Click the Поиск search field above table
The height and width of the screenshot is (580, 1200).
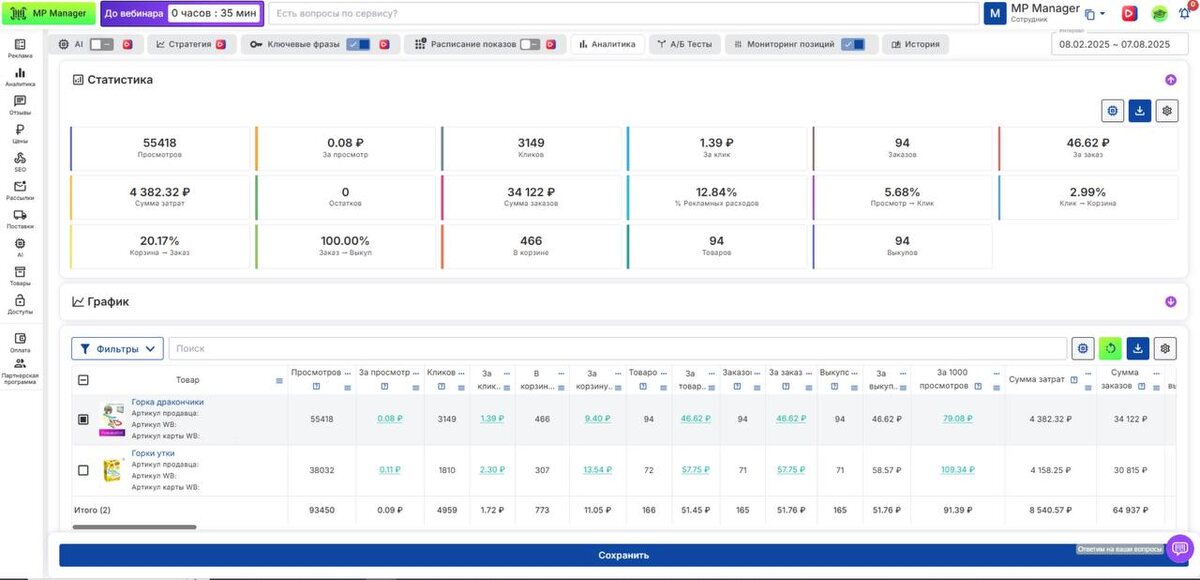click(x=618, y=348)
